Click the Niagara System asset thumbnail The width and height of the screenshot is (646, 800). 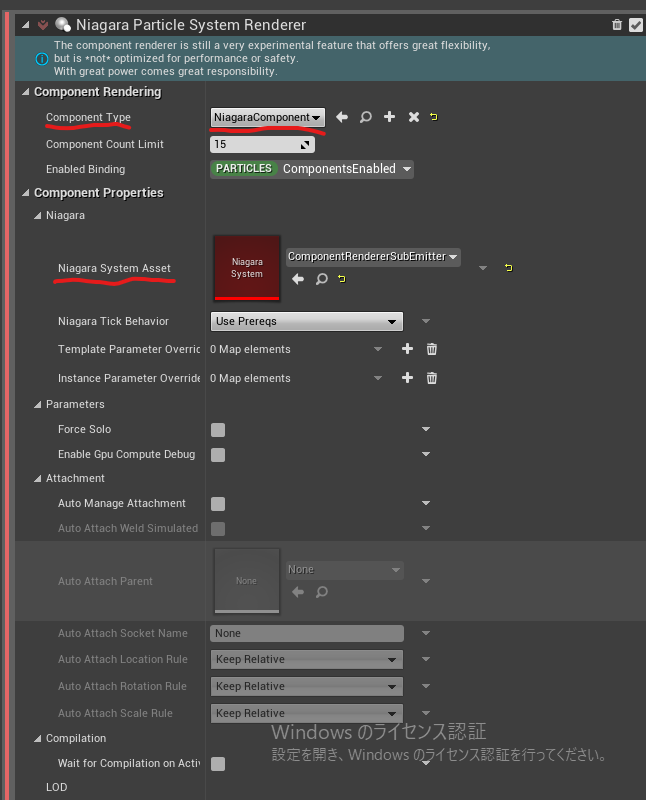(x=247, y=267)
